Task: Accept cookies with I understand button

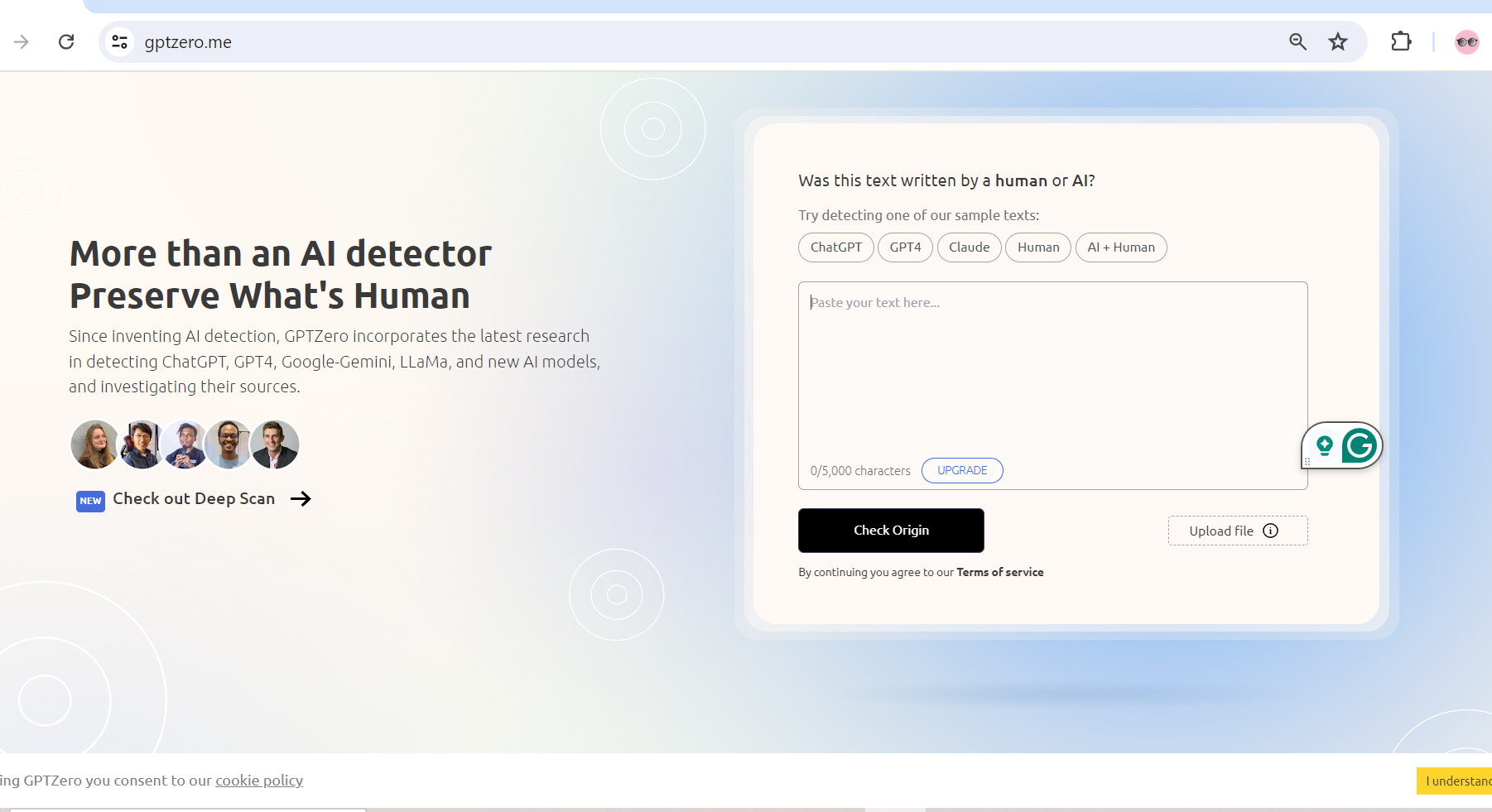Action: click(1459, 781)
